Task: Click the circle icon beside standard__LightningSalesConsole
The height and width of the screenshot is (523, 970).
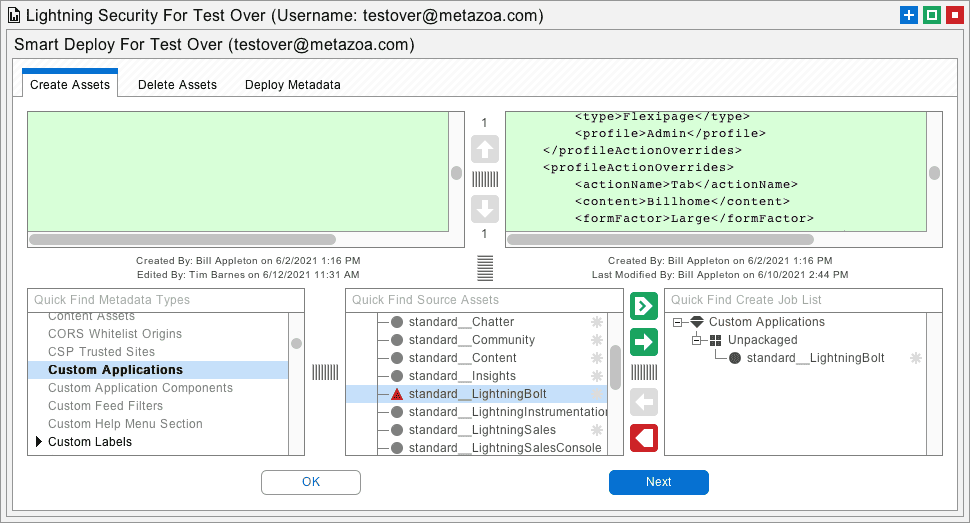Action: pyautogui.click(x=397, y=448)
